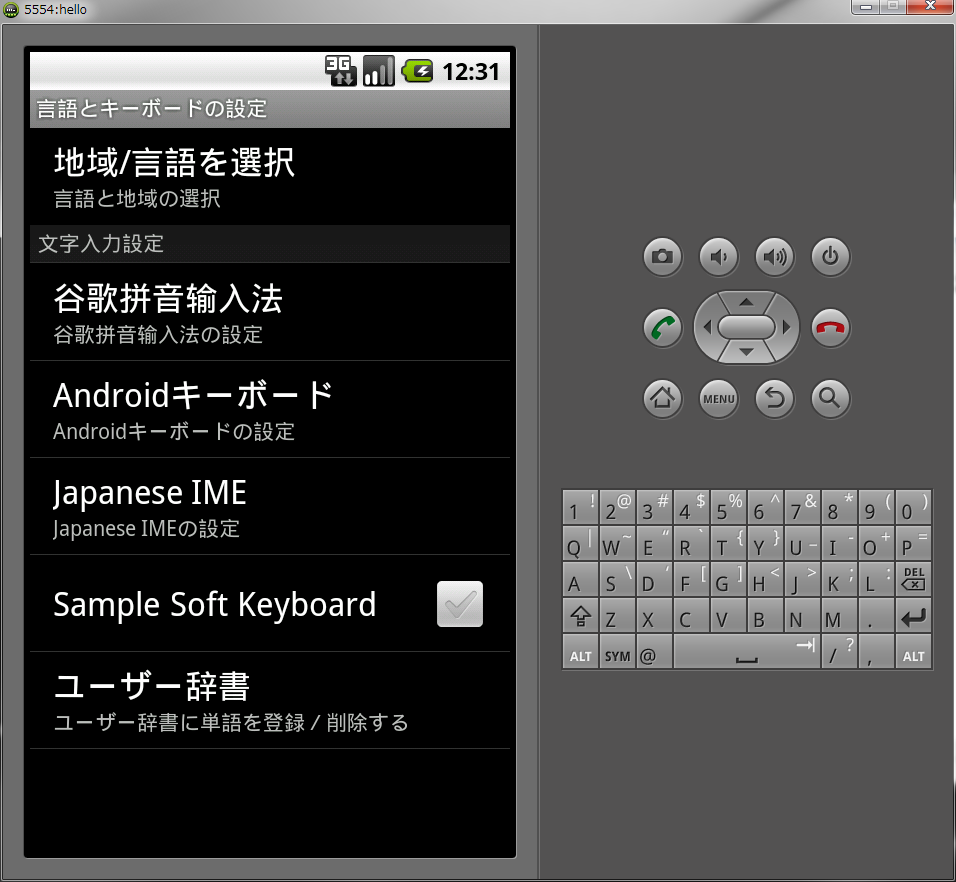Click the 言語とキーボードの設定 title

tap(152, 108)
